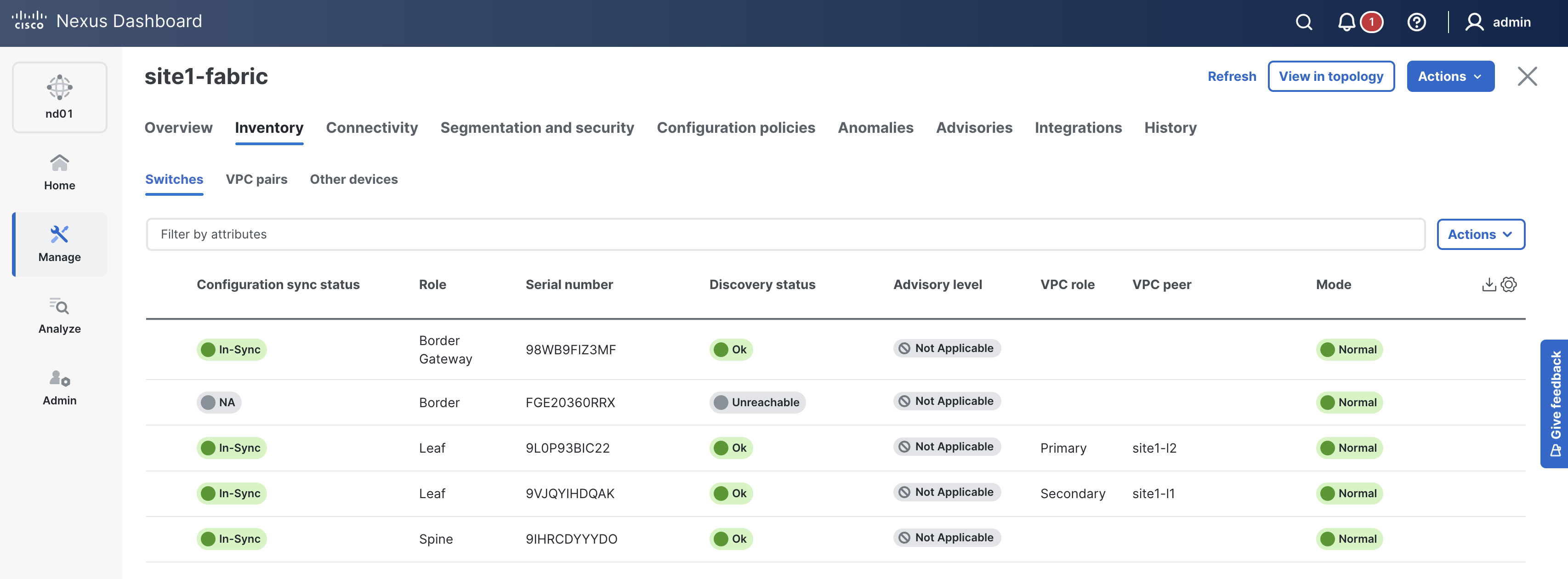
Task: Expand the blue Actions dropdown at top
Action: tap(1450, 77)
